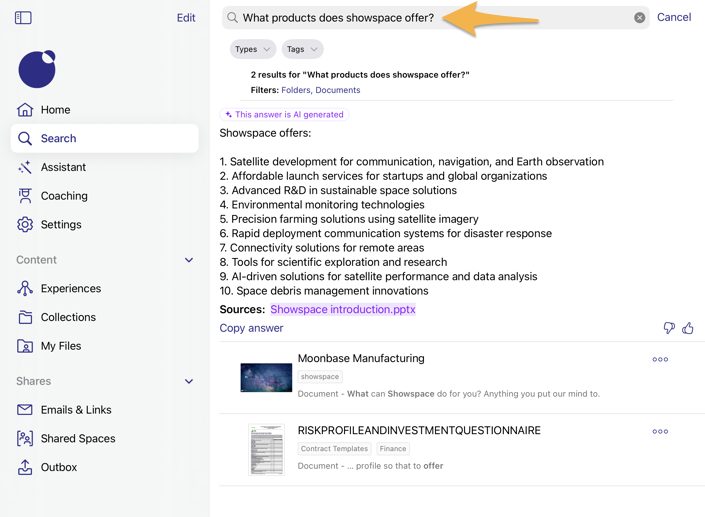Screen dimensions: 705x517
Task: Click Copy answer
Action: [x=251, y=328]
